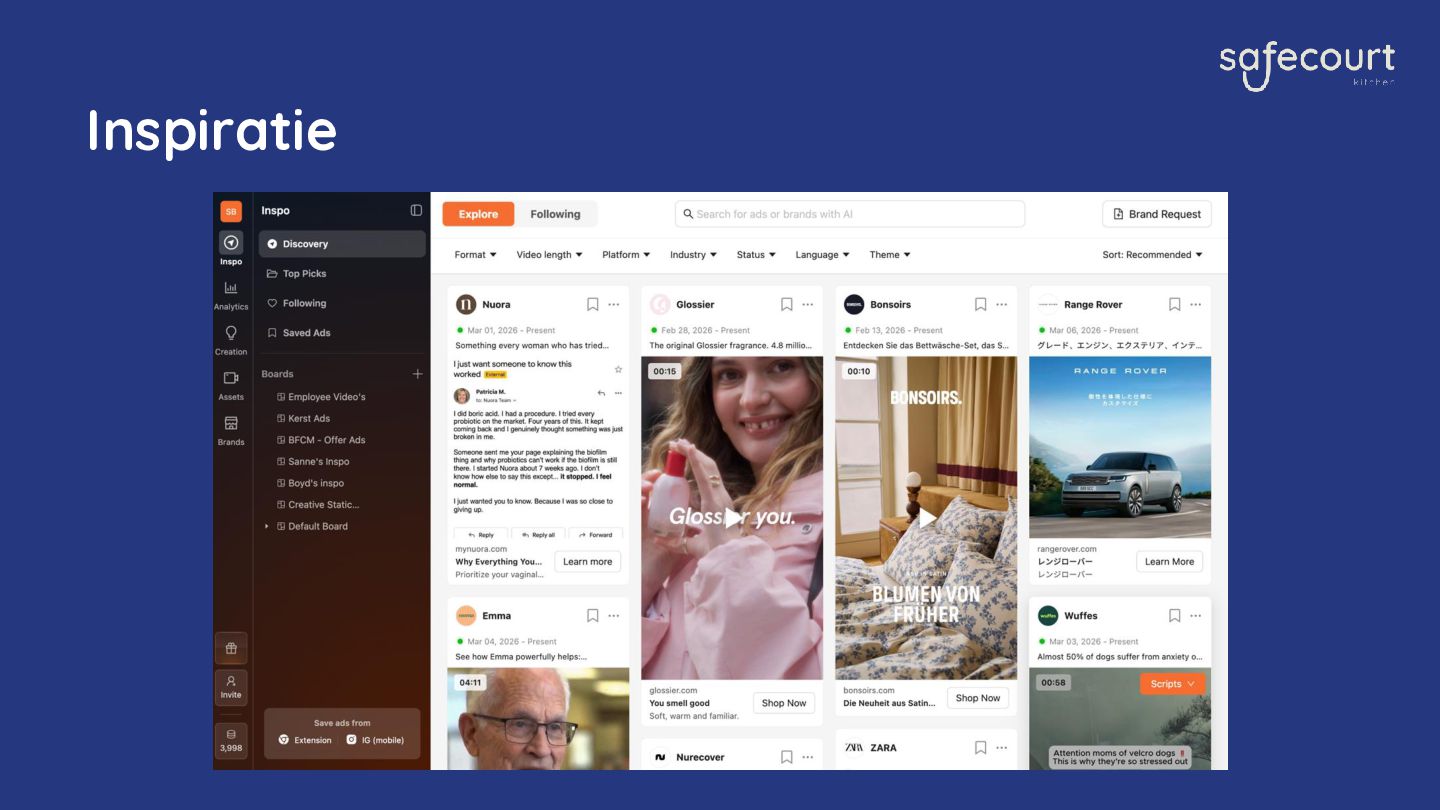Open the Platform filter dropdown

(626, 255)
